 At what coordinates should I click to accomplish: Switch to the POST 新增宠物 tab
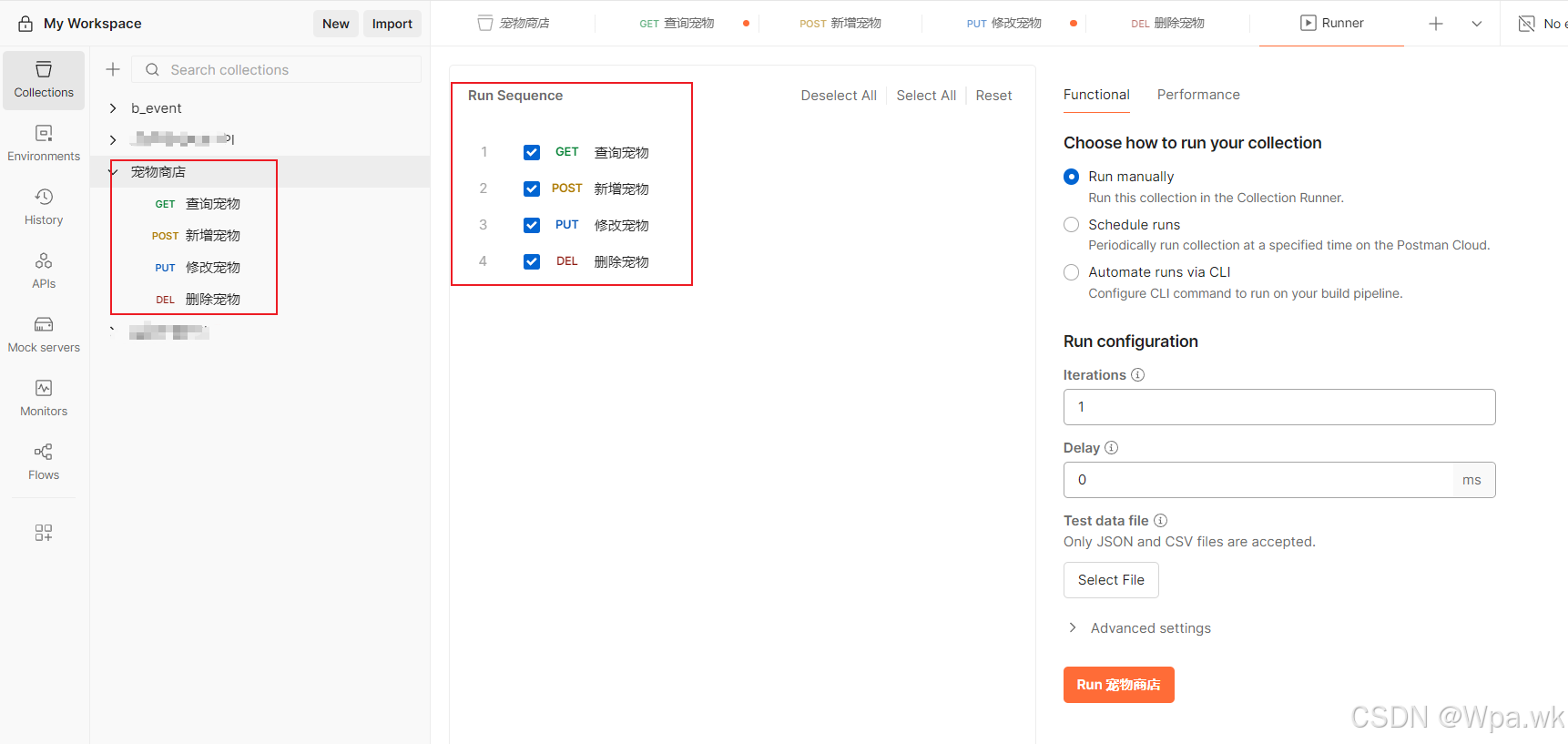pyautogui.click(x=840, y=24)
